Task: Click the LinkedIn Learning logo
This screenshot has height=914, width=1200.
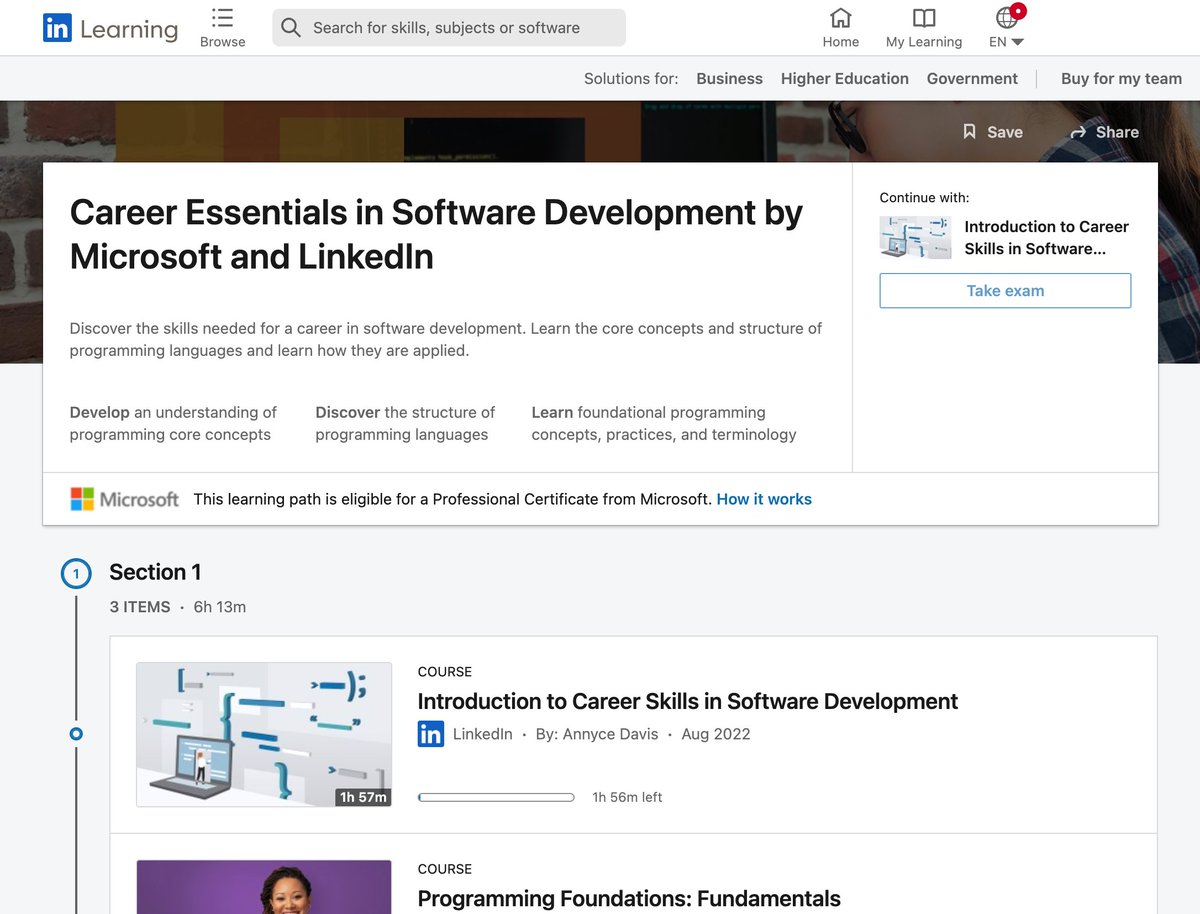Action: click(x=110, y=29)
